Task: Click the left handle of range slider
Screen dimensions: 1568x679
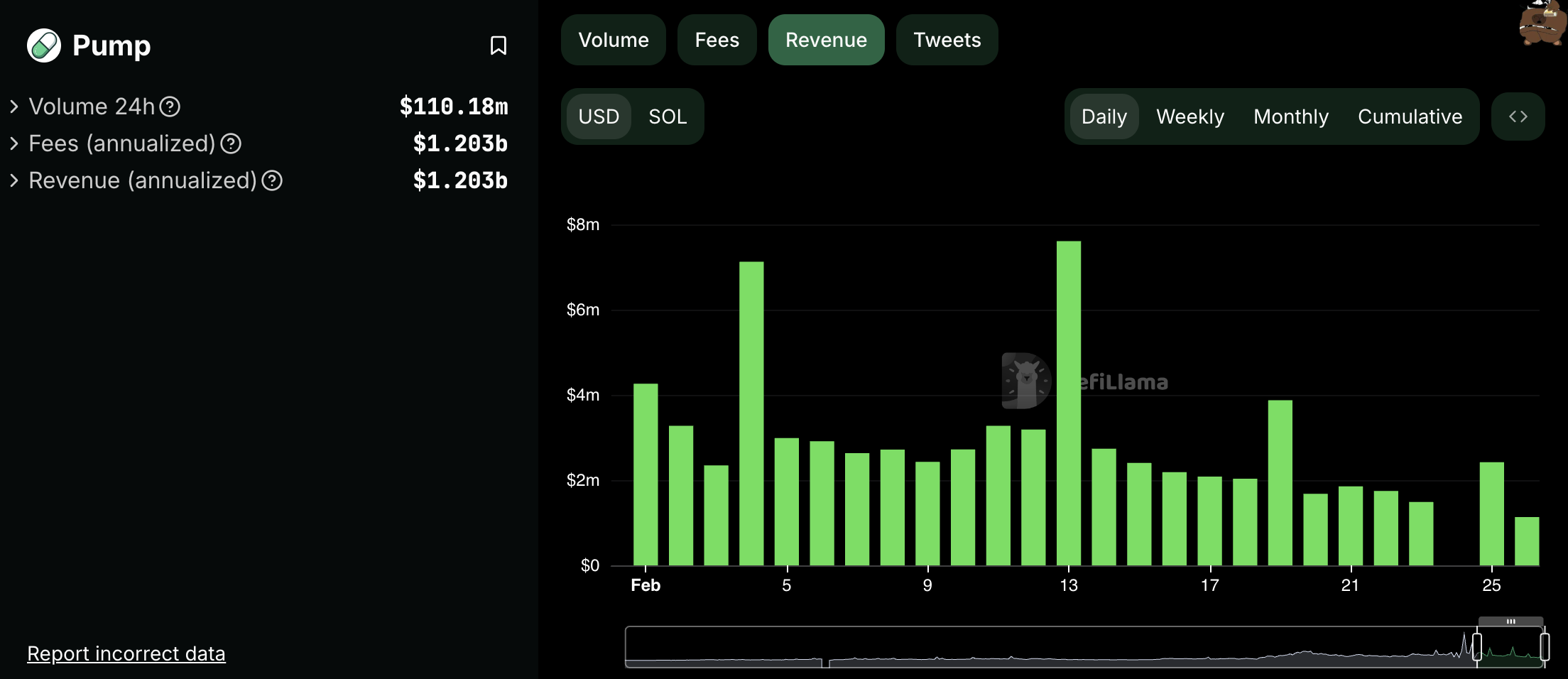Action: coord(1477,647)
